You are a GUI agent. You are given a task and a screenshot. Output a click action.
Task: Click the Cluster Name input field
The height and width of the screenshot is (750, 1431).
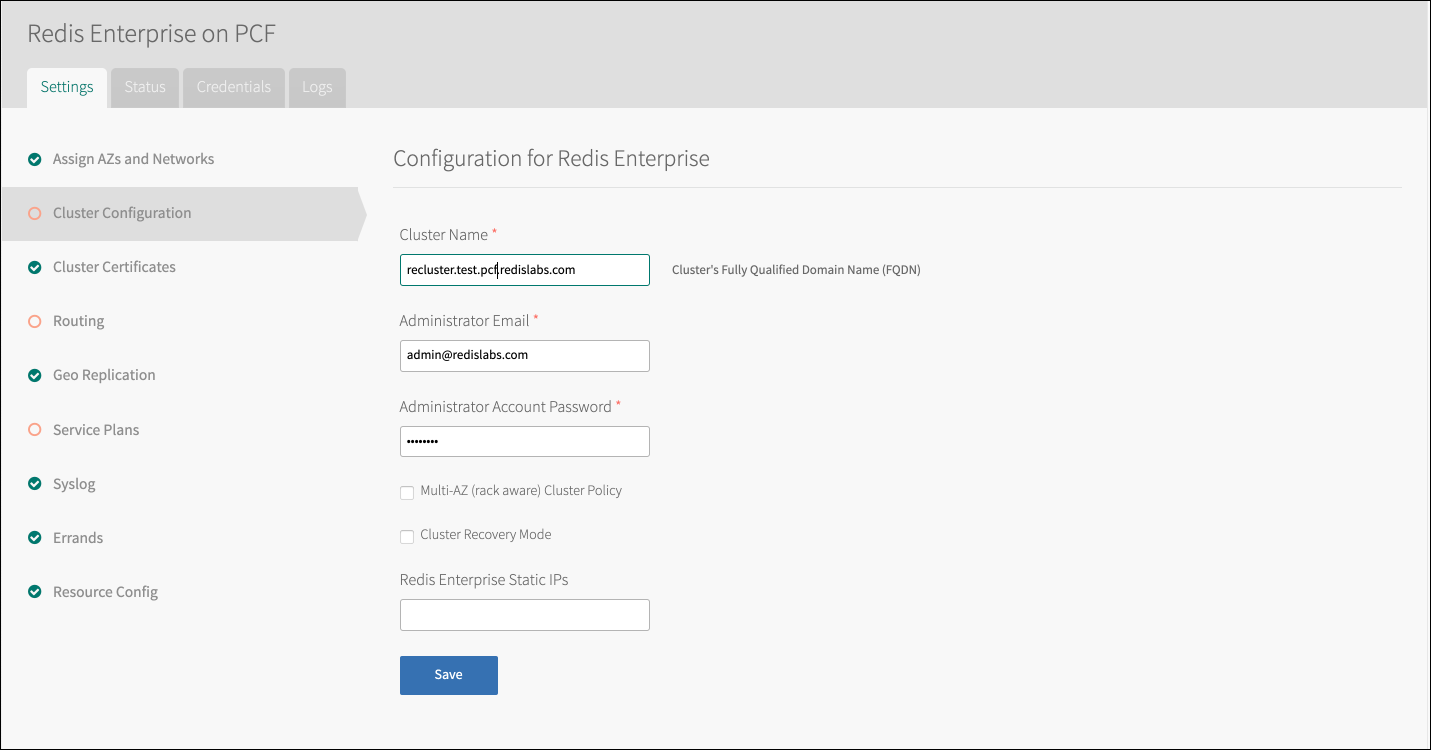[x=524, y=270]
